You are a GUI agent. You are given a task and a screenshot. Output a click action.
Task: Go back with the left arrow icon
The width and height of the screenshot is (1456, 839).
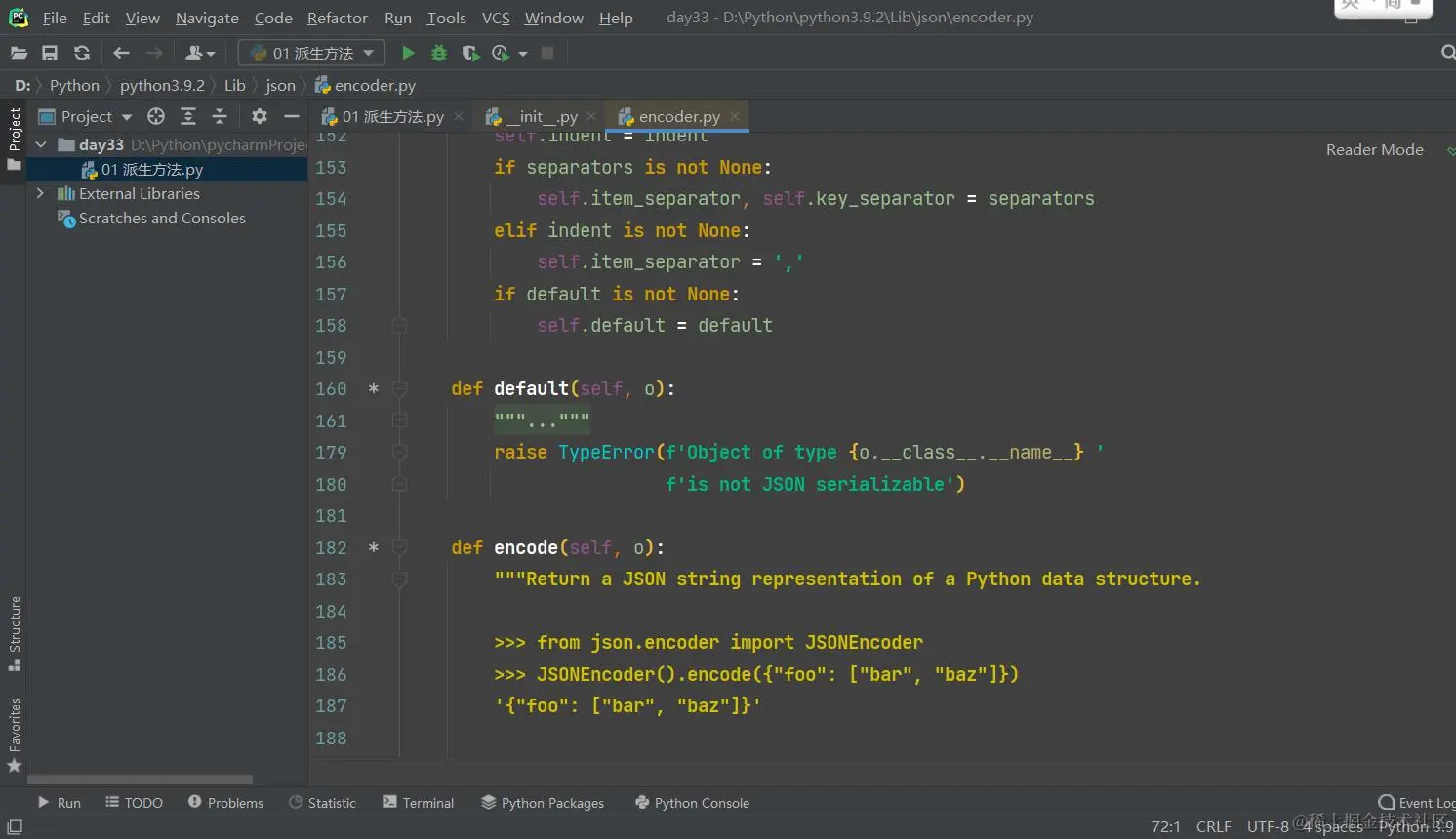coord(121,53)
